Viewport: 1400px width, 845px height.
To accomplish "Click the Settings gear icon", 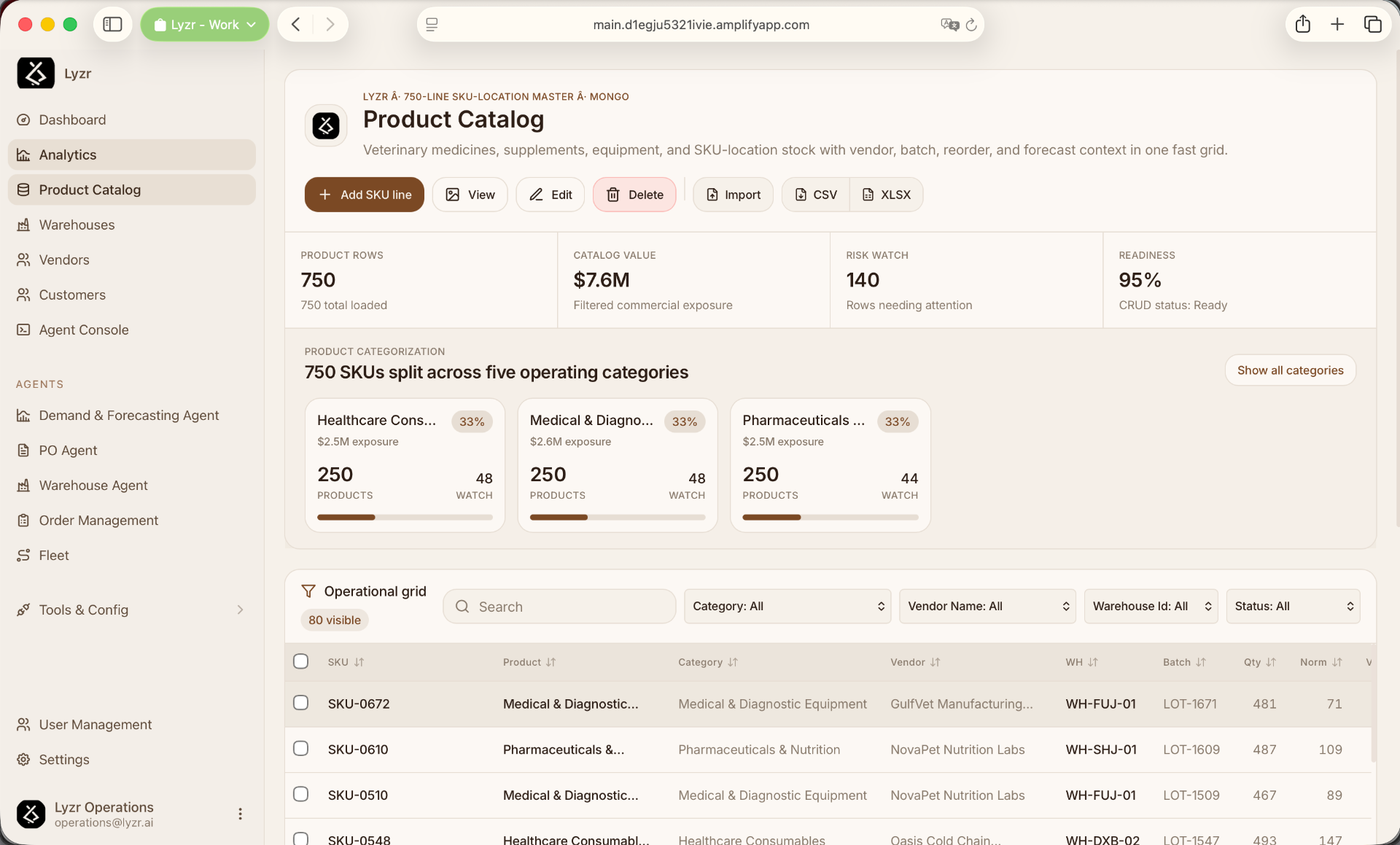I will [x=23, y=759].
